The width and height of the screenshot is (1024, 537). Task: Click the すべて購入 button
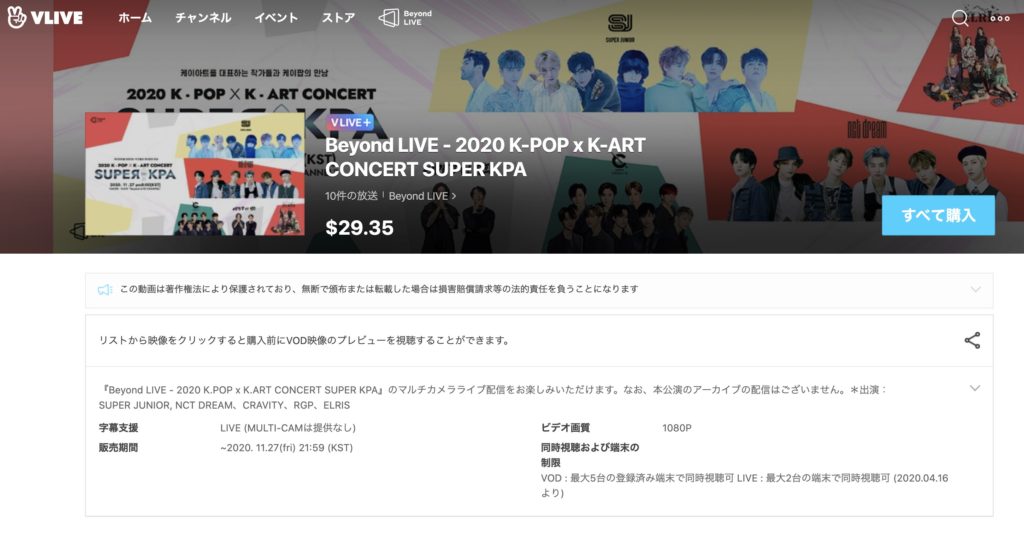pyautogui.click(x=938, y=215)
